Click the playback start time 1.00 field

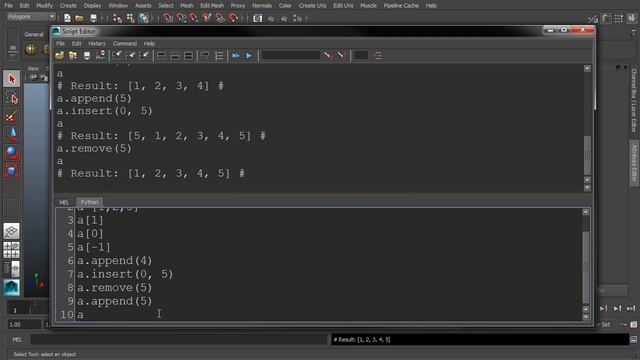(x=24, y=324)
